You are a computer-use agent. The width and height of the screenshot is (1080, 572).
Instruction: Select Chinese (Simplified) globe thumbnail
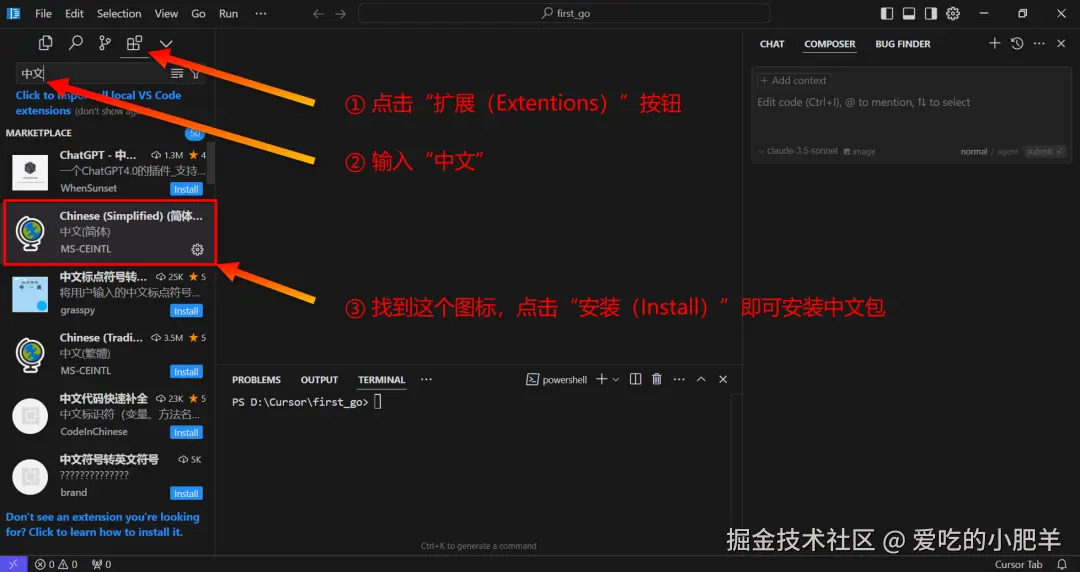pyautogui.click(x=30, y=233)
